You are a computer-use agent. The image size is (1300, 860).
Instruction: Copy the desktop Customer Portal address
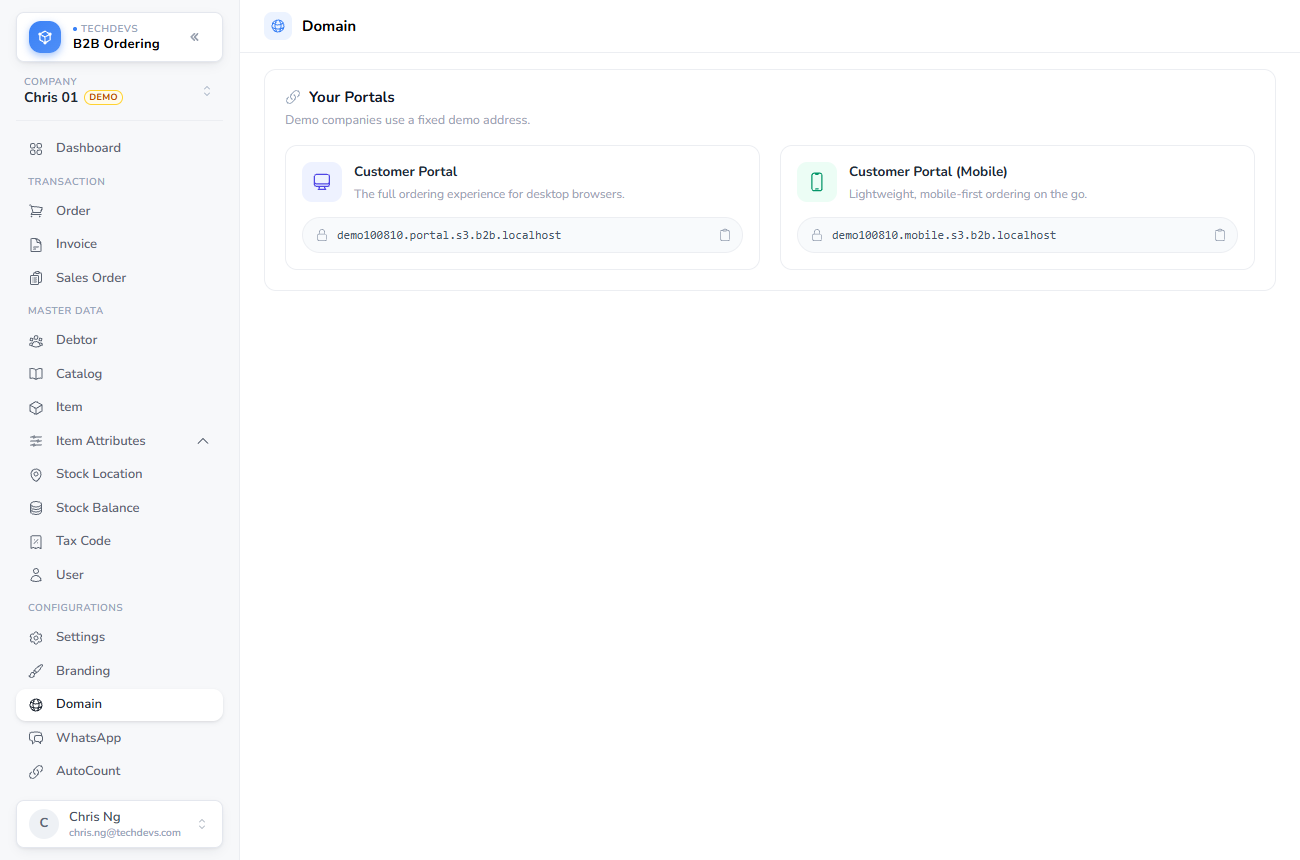pos(725,235)
